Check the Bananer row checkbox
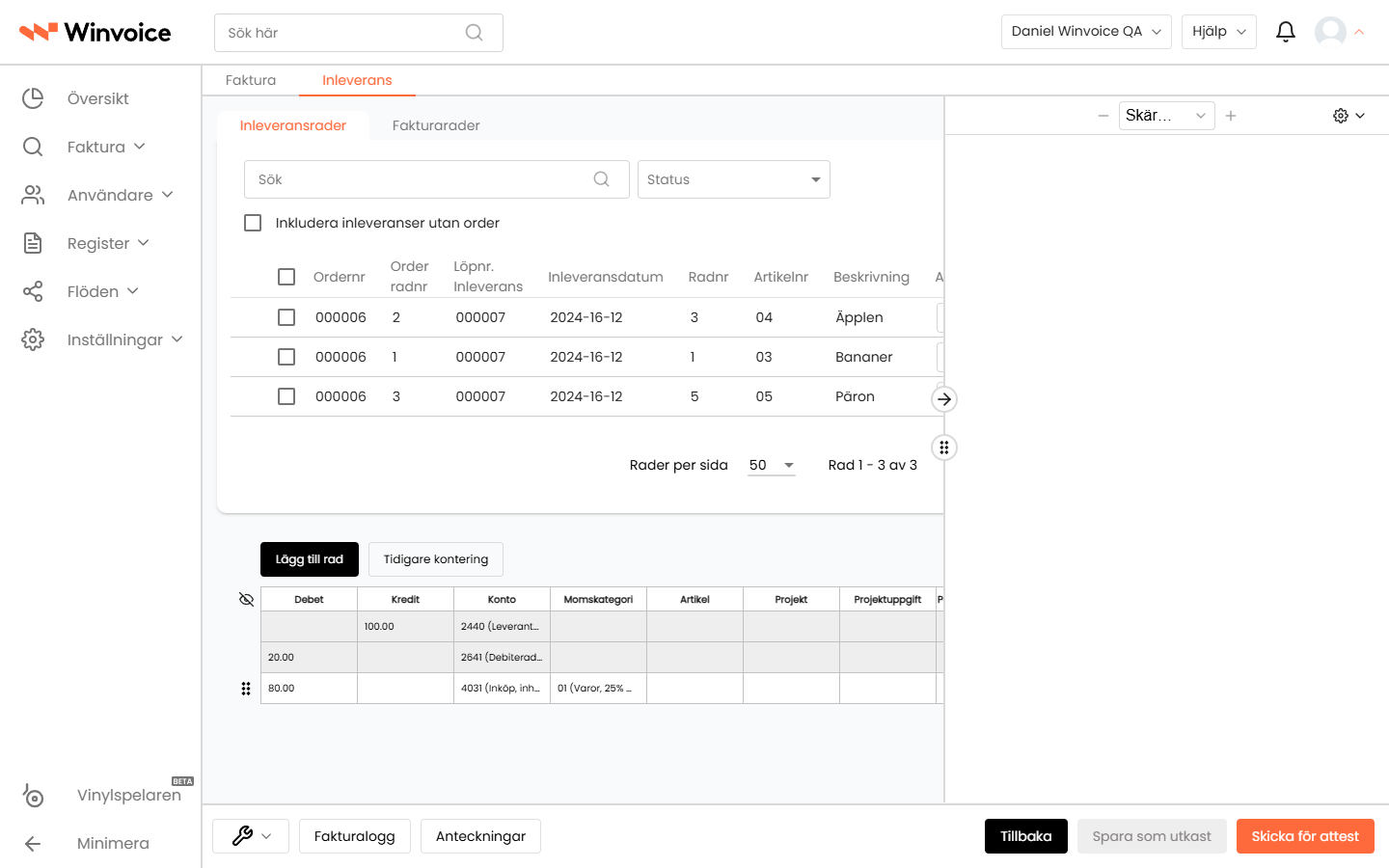1389x868 pixels. point(286,357)
